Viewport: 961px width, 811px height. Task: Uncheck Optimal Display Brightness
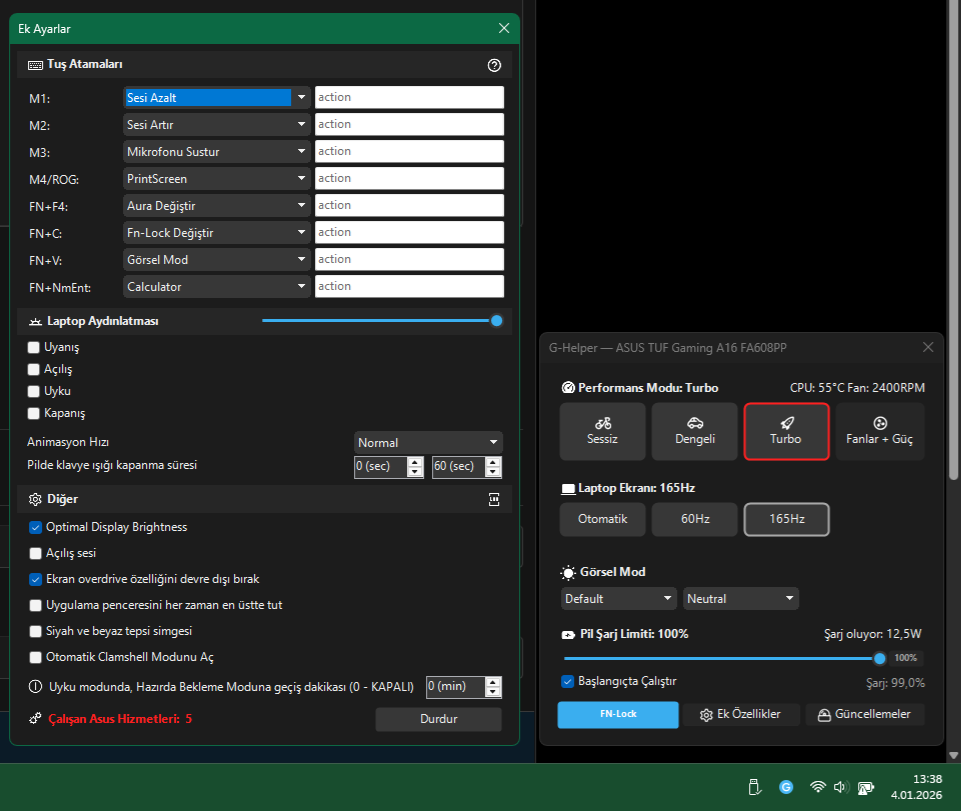pyautogui.click(x=36, y=527)
